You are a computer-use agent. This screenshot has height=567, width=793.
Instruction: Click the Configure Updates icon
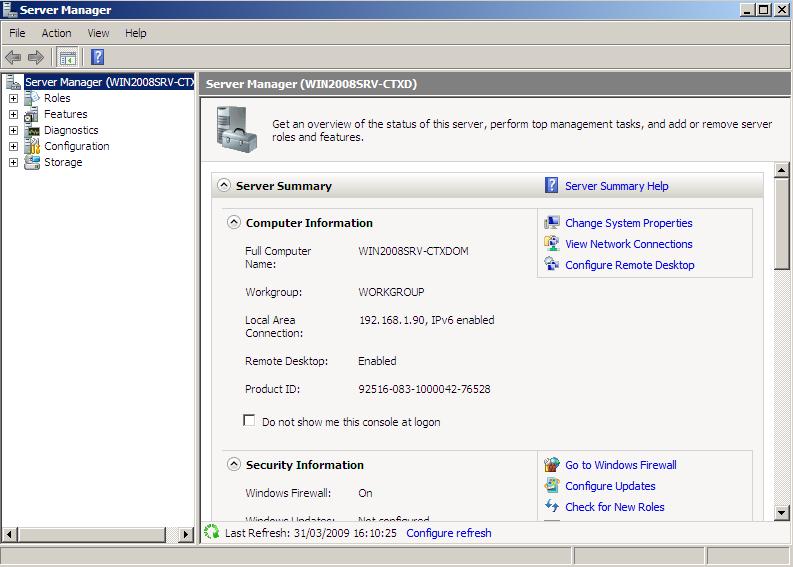(x=552, y=486)
